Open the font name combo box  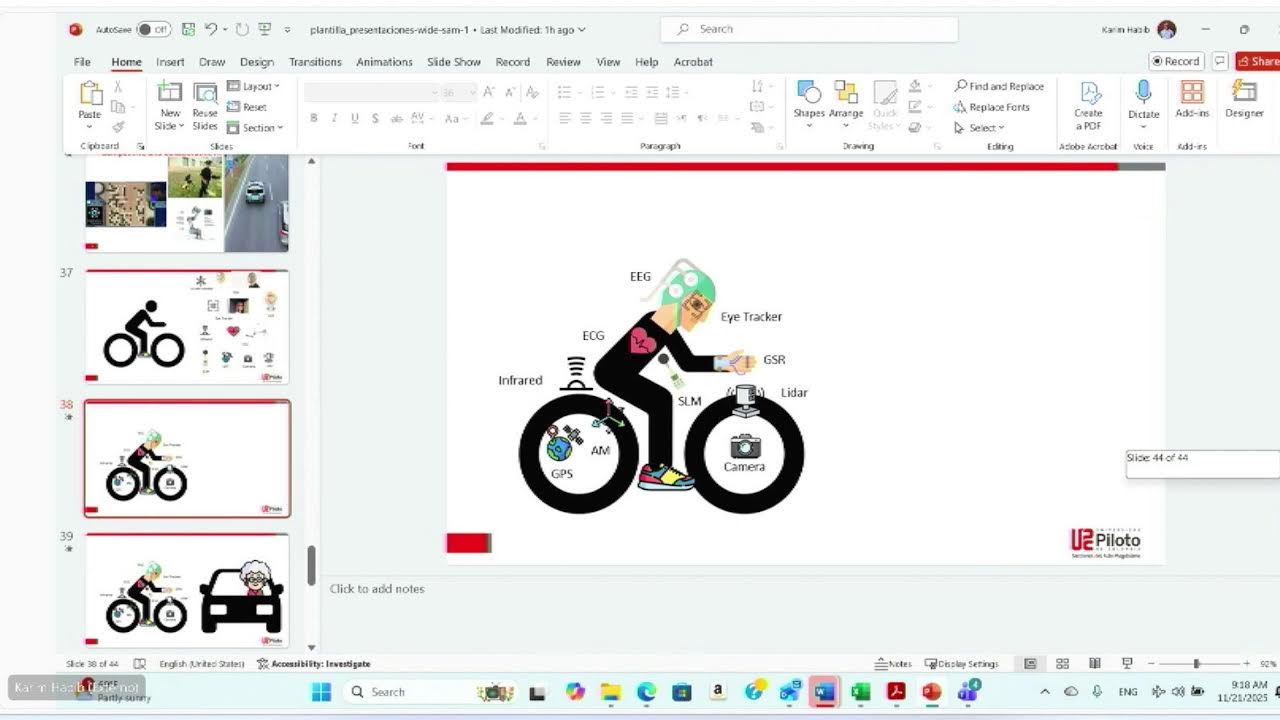tap(370, 92)
